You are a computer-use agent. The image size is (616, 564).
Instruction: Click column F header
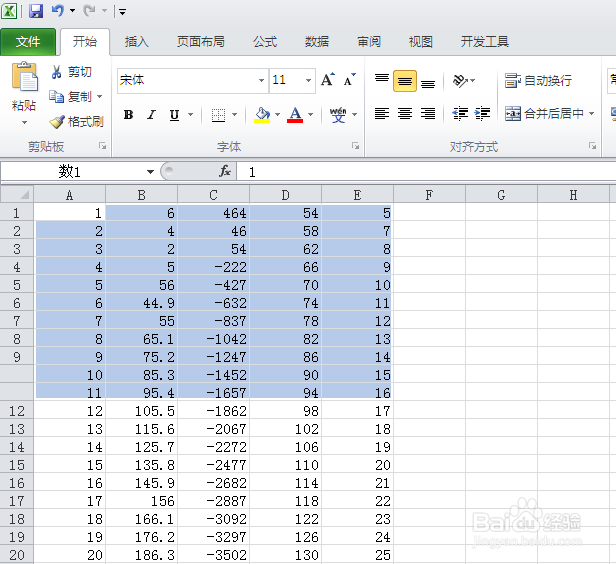pos(429,194)
